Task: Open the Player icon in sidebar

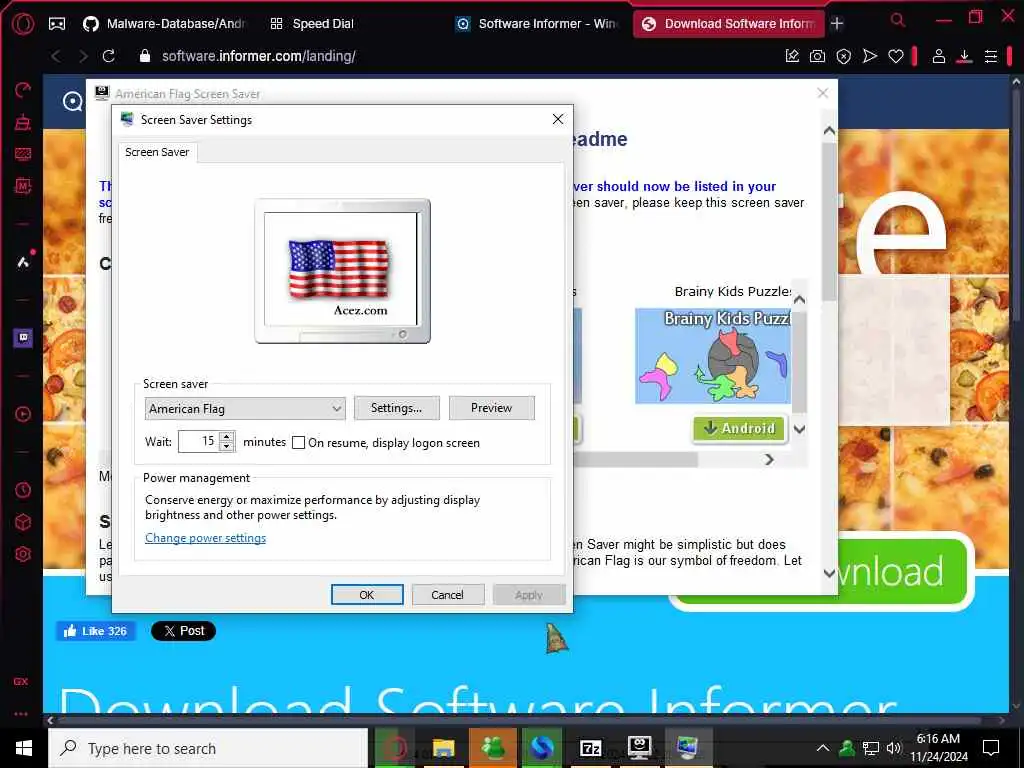Action: tap(23, 414)
